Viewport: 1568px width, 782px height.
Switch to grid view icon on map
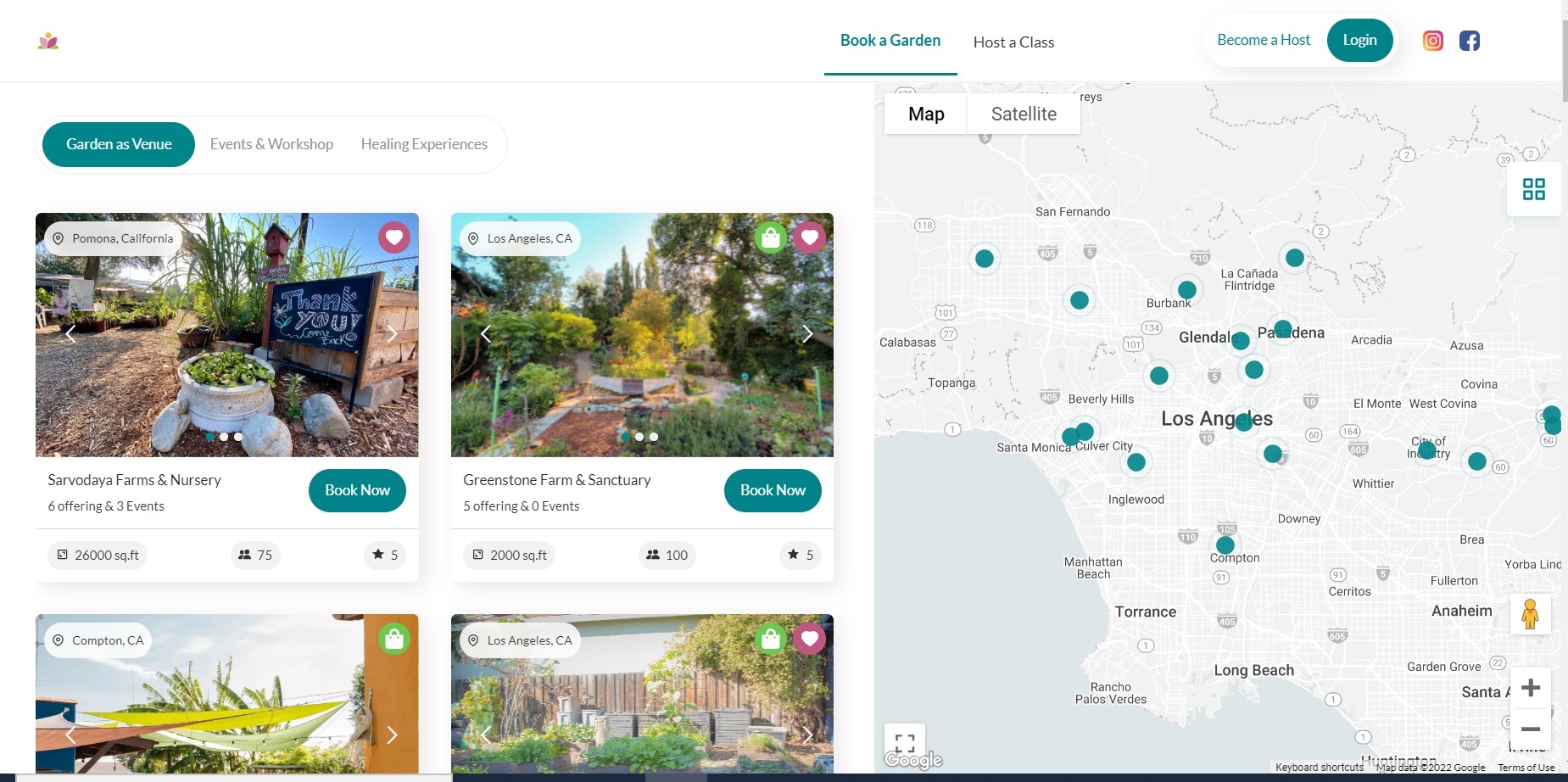(1533, 189)
